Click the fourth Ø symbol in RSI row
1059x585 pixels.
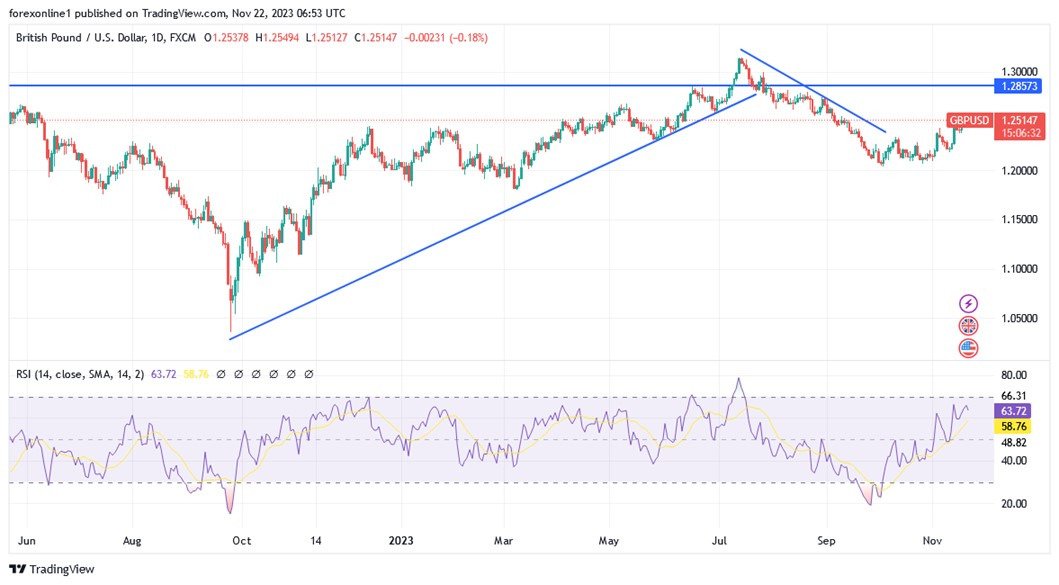(x=273, y=373)
